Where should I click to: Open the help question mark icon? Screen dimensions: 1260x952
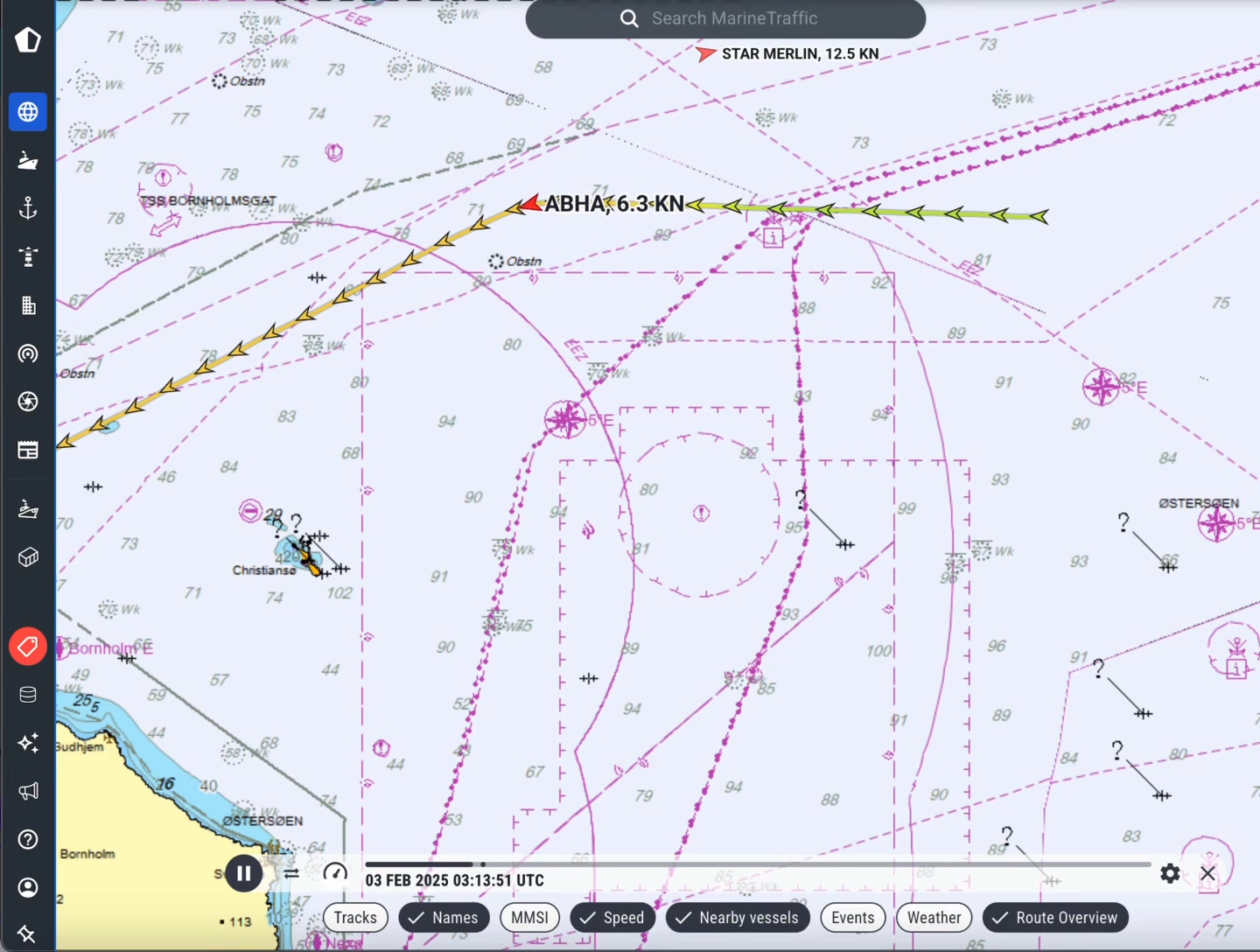tap(28, 839)
